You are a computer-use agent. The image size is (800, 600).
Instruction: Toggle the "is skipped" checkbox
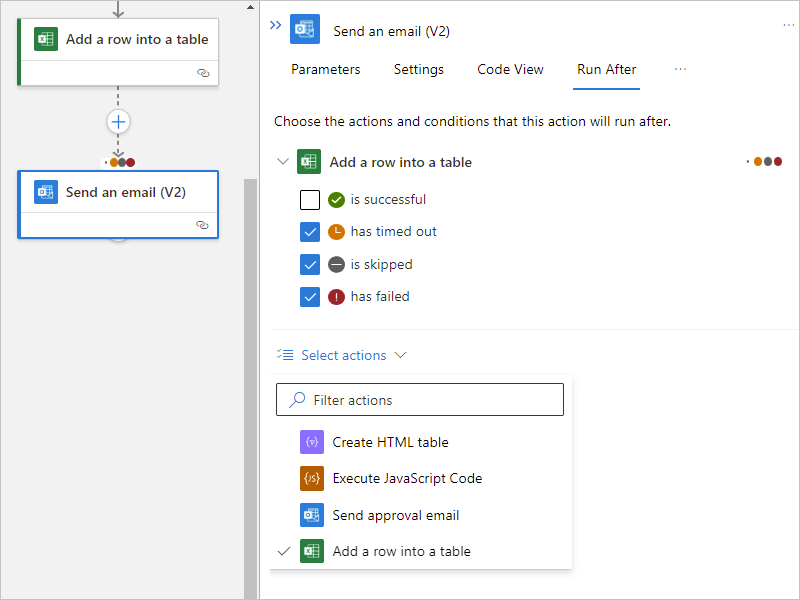click(310, 265)
